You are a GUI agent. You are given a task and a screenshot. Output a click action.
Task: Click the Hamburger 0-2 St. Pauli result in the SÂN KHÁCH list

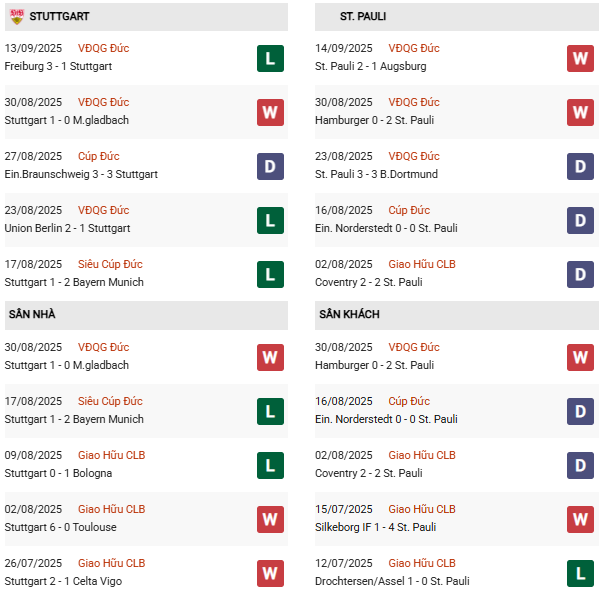375,365
